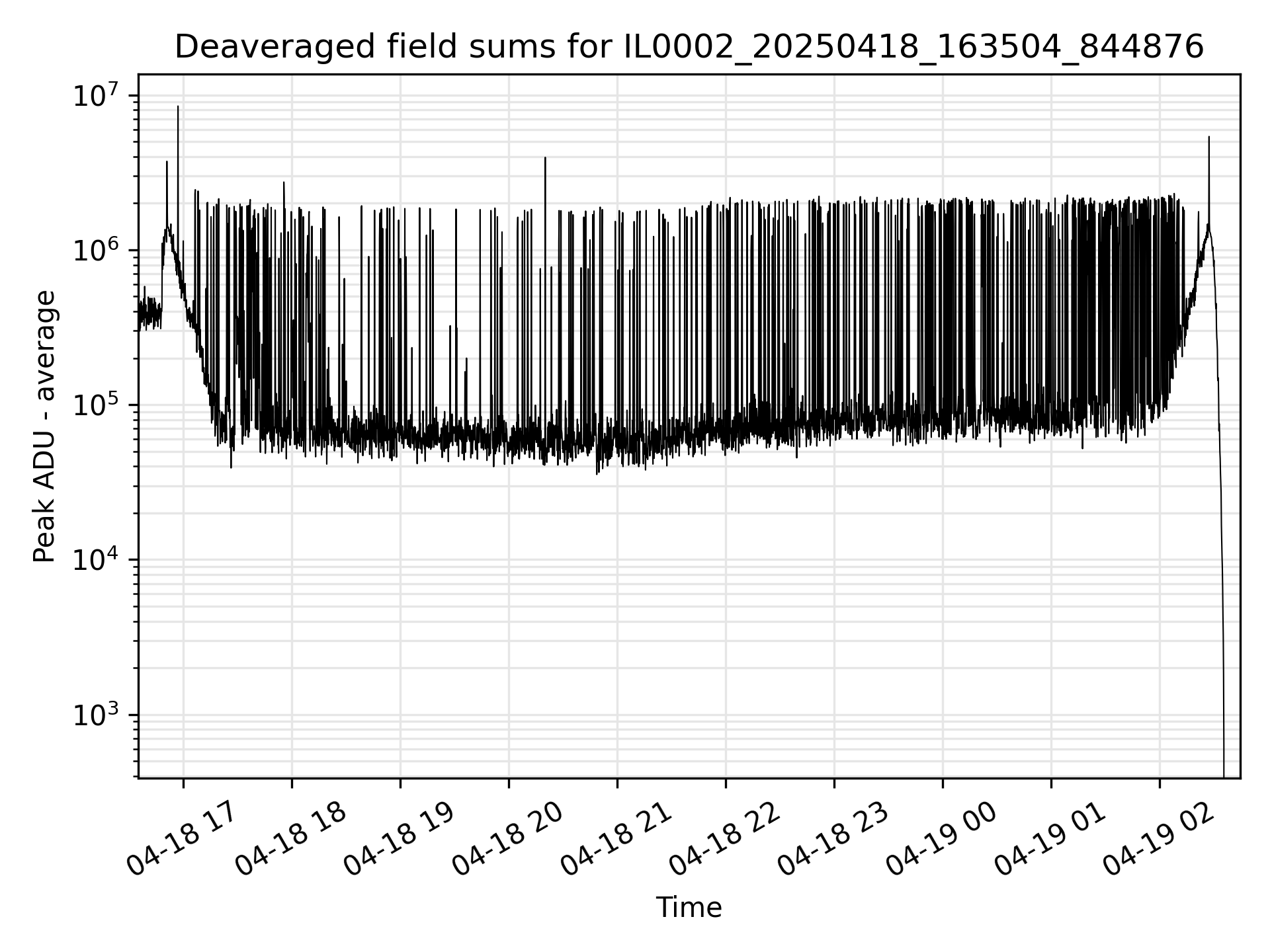Click the x tick label '04-19 01'
Image resolution: width=1270 pixels, height=952 pixels.
coord(1049,838)
